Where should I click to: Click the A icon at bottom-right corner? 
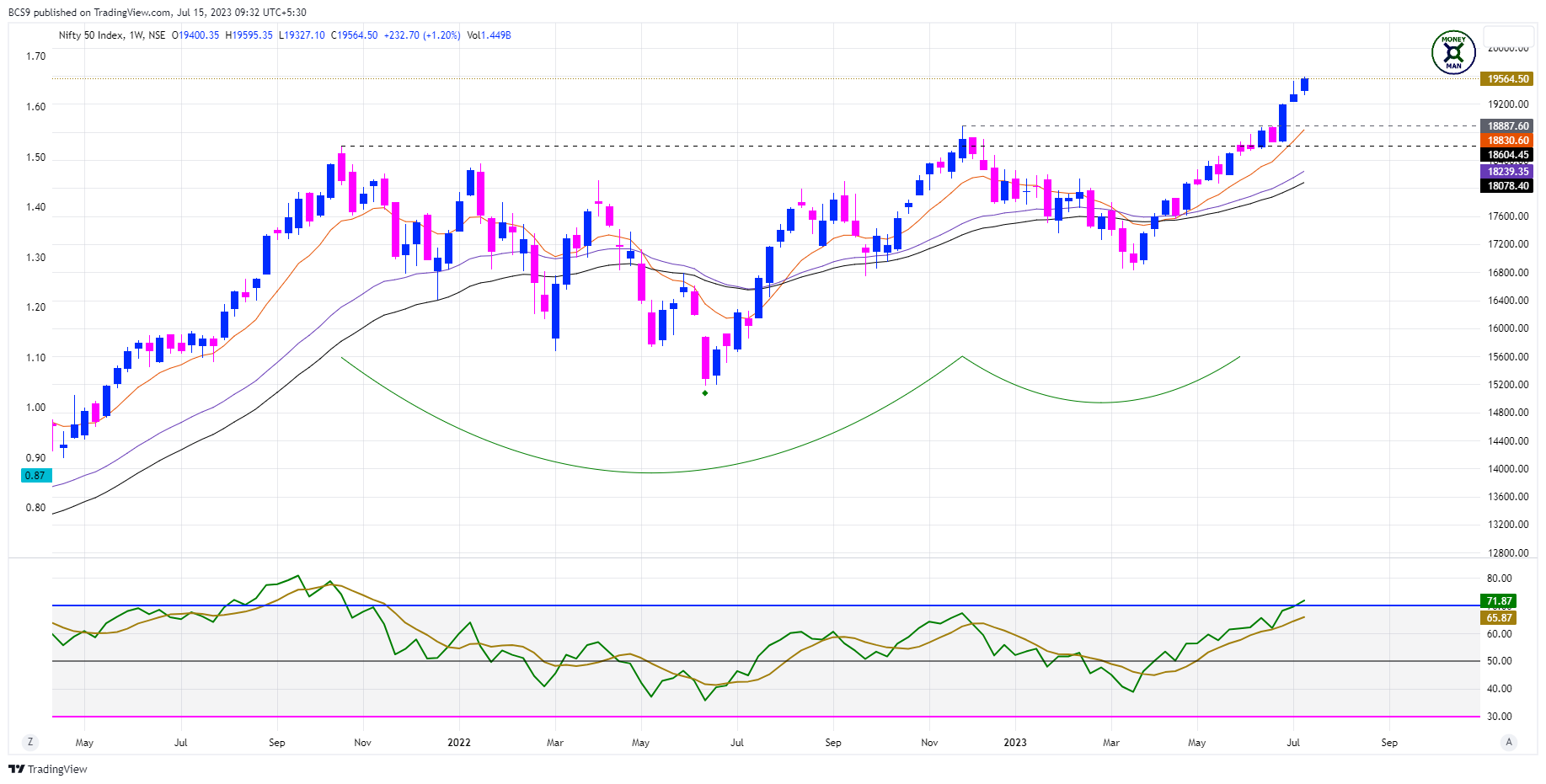1508,743
